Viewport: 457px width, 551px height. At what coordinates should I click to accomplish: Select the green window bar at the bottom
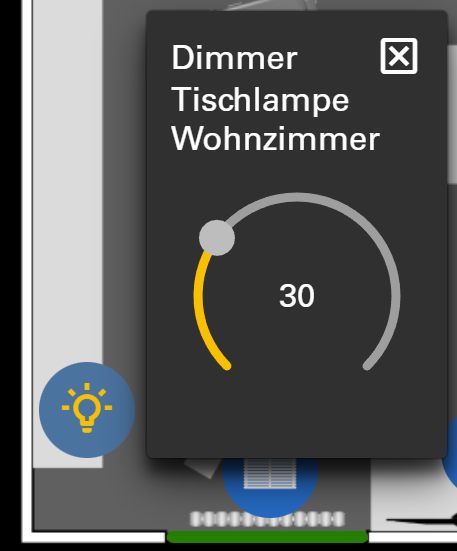(x=267, y=537)
